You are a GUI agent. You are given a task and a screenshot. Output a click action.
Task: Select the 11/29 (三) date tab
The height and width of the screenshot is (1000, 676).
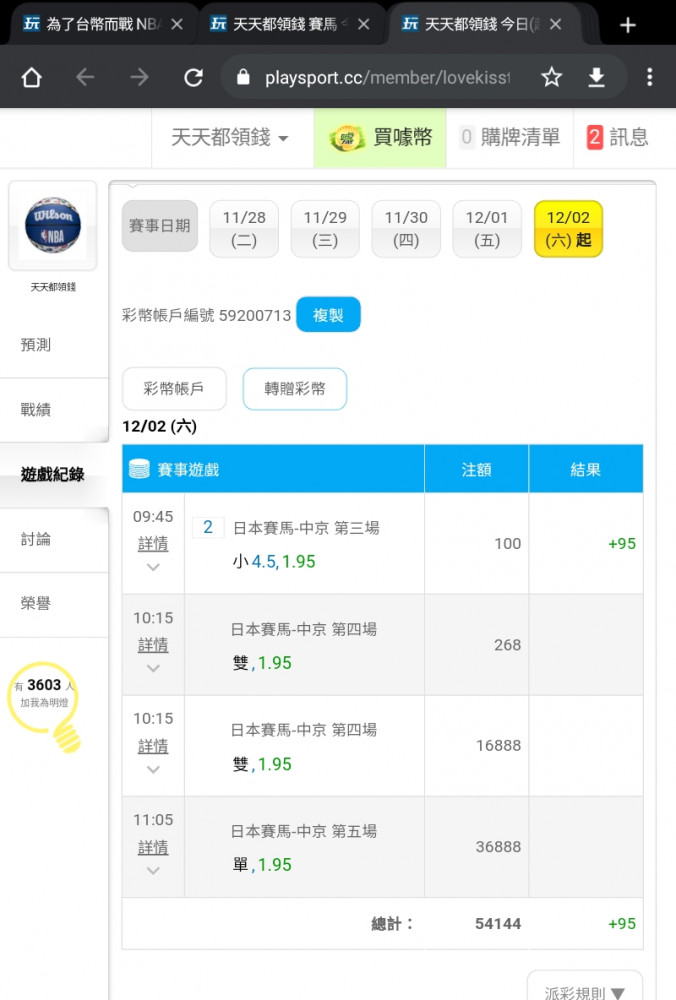click(x=325, y=229)
